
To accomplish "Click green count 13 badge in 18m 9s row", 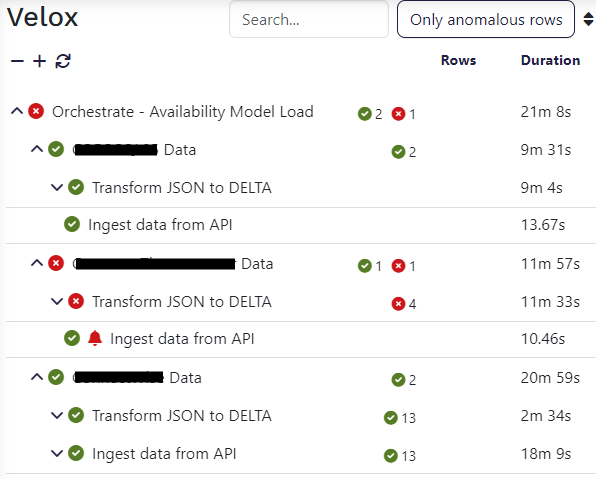I will click(x=400, y=456).
